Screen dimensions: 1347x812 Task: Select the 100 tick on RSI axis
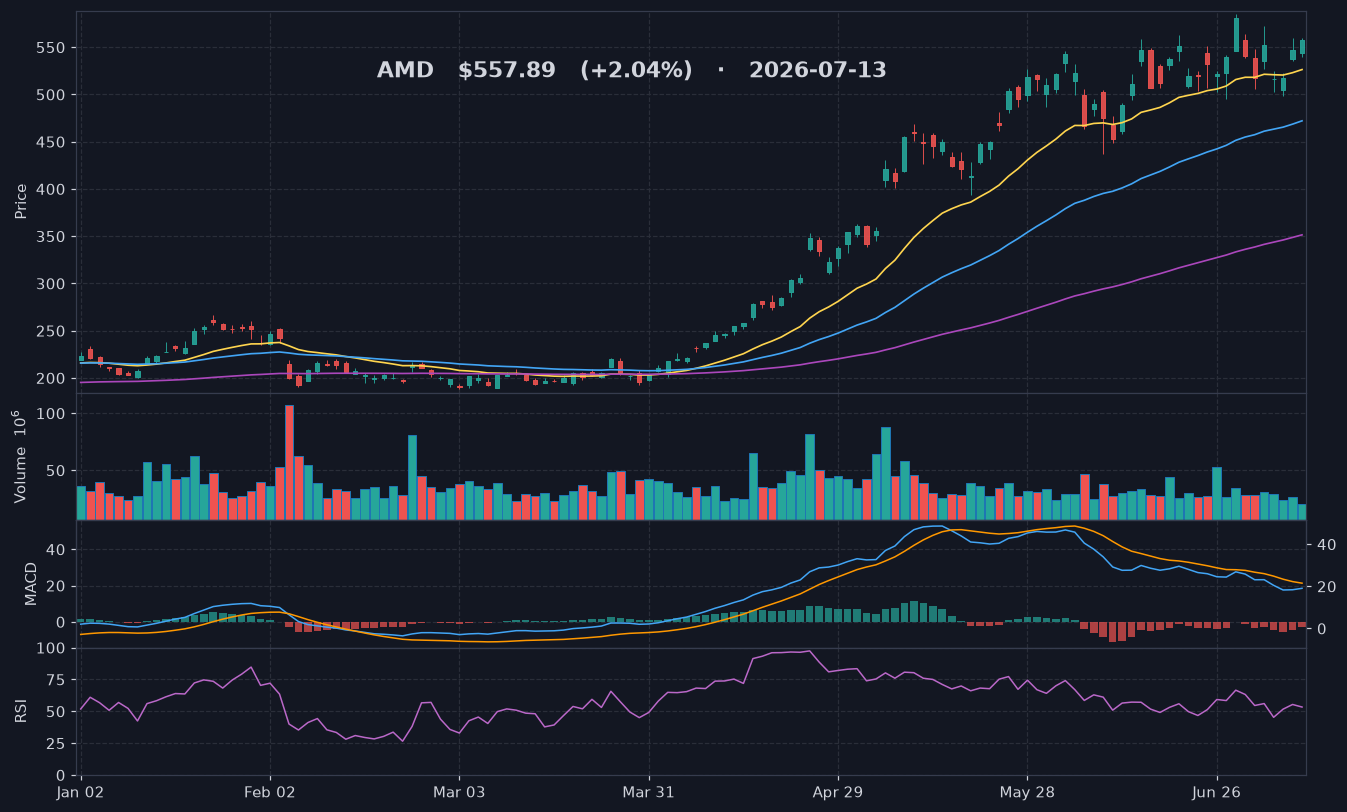51,648
